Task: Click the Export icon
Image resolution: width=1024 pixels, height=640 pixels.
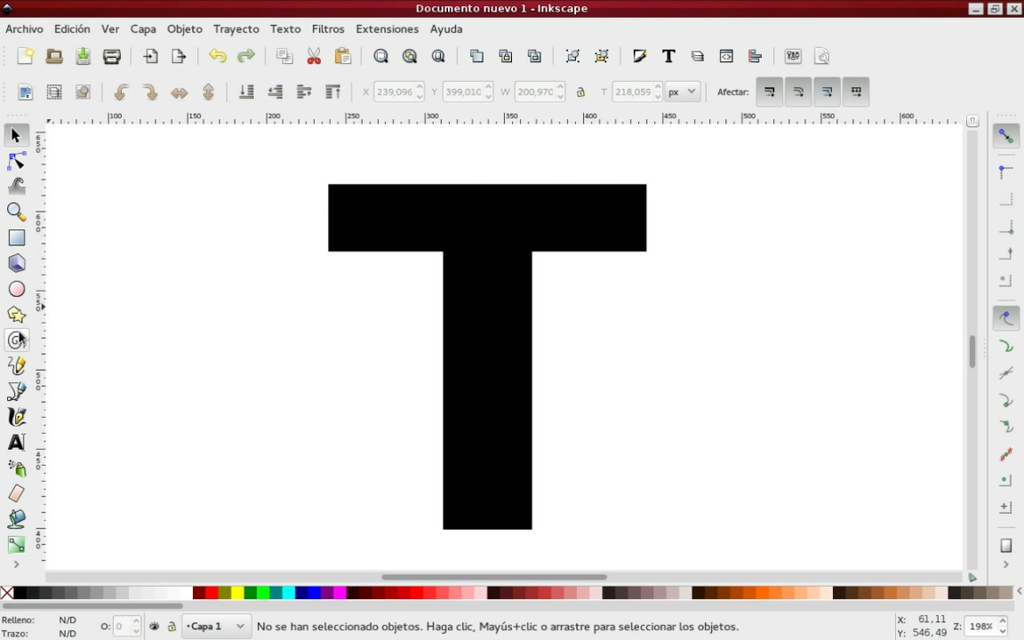Action: (179, 56)
